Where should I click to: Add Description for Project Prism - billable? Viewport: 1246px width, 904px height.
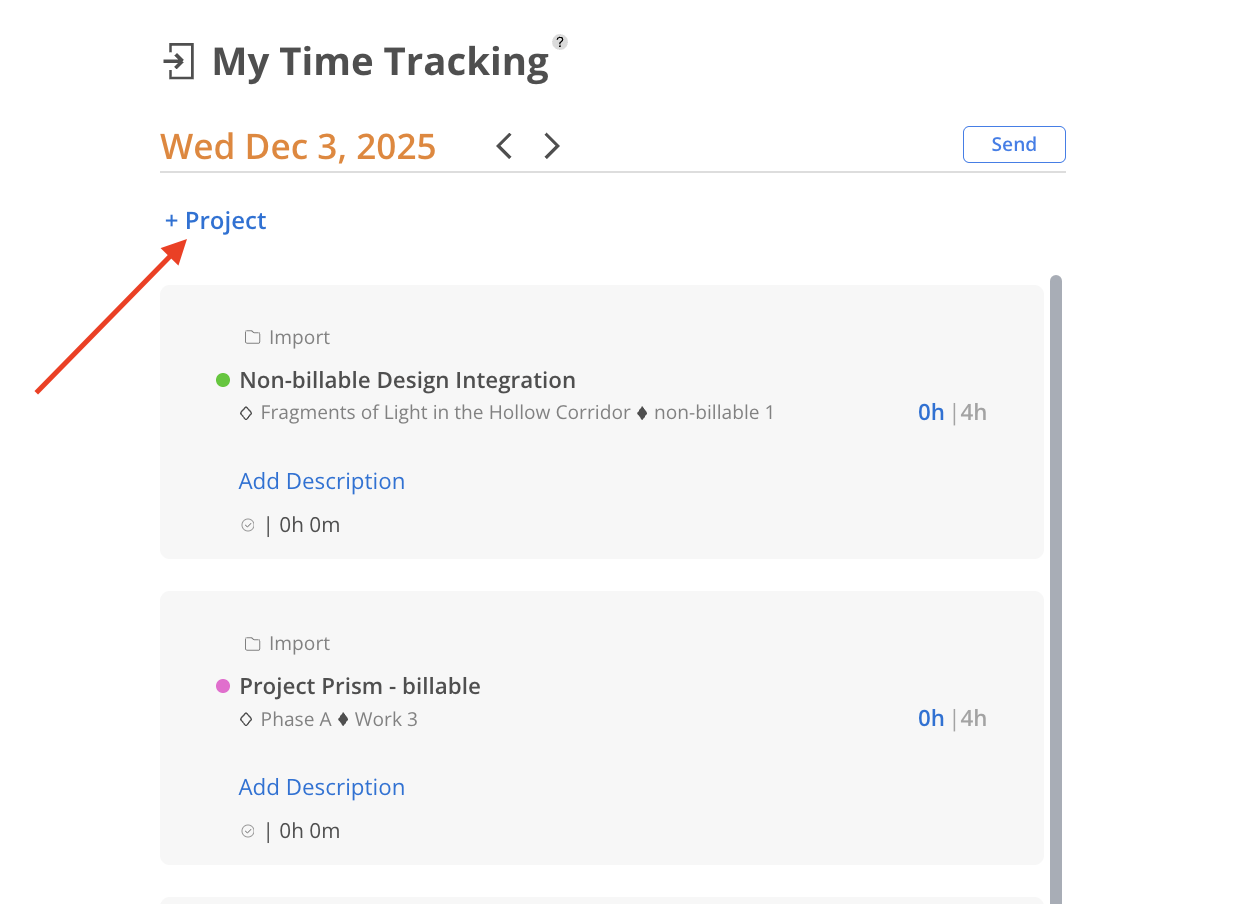[x=321, y=787]
